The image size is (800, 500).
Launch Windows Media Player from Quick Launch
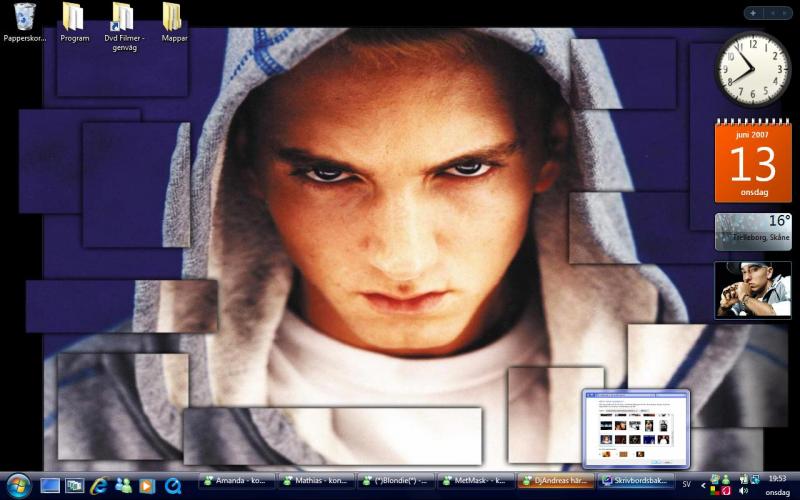pyautogui.click(x=147, y=485)
